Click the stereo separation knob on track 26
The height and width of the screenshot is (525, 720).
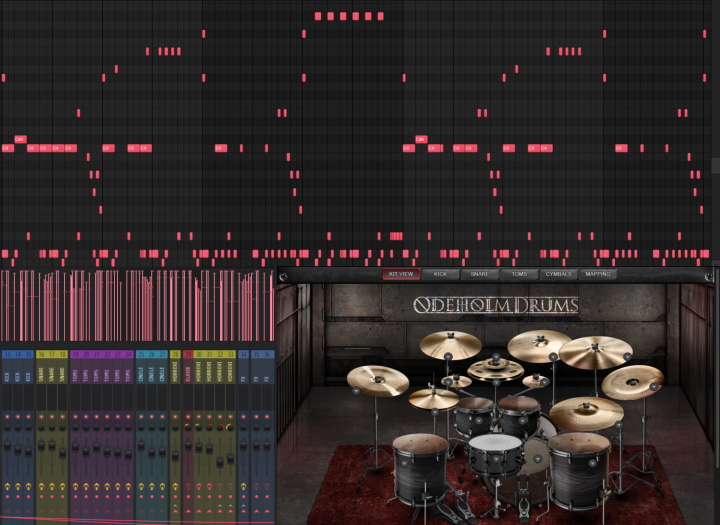[152, 486]
